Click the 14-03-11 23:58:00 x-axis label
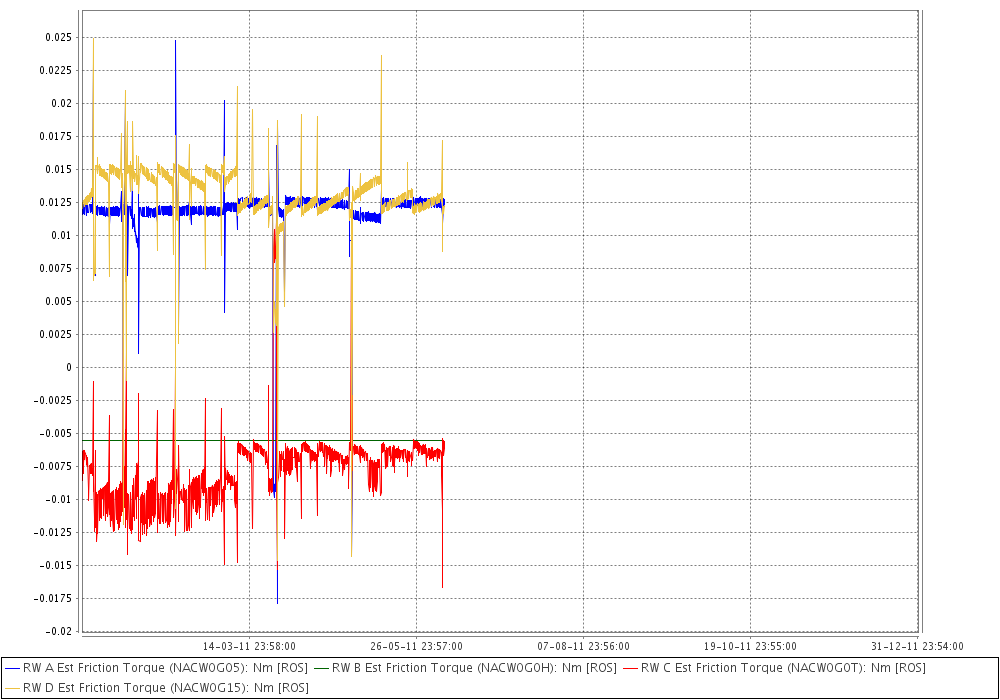Screen dimensions: 1000x700 pyautogui.click(x=249, y=646)
